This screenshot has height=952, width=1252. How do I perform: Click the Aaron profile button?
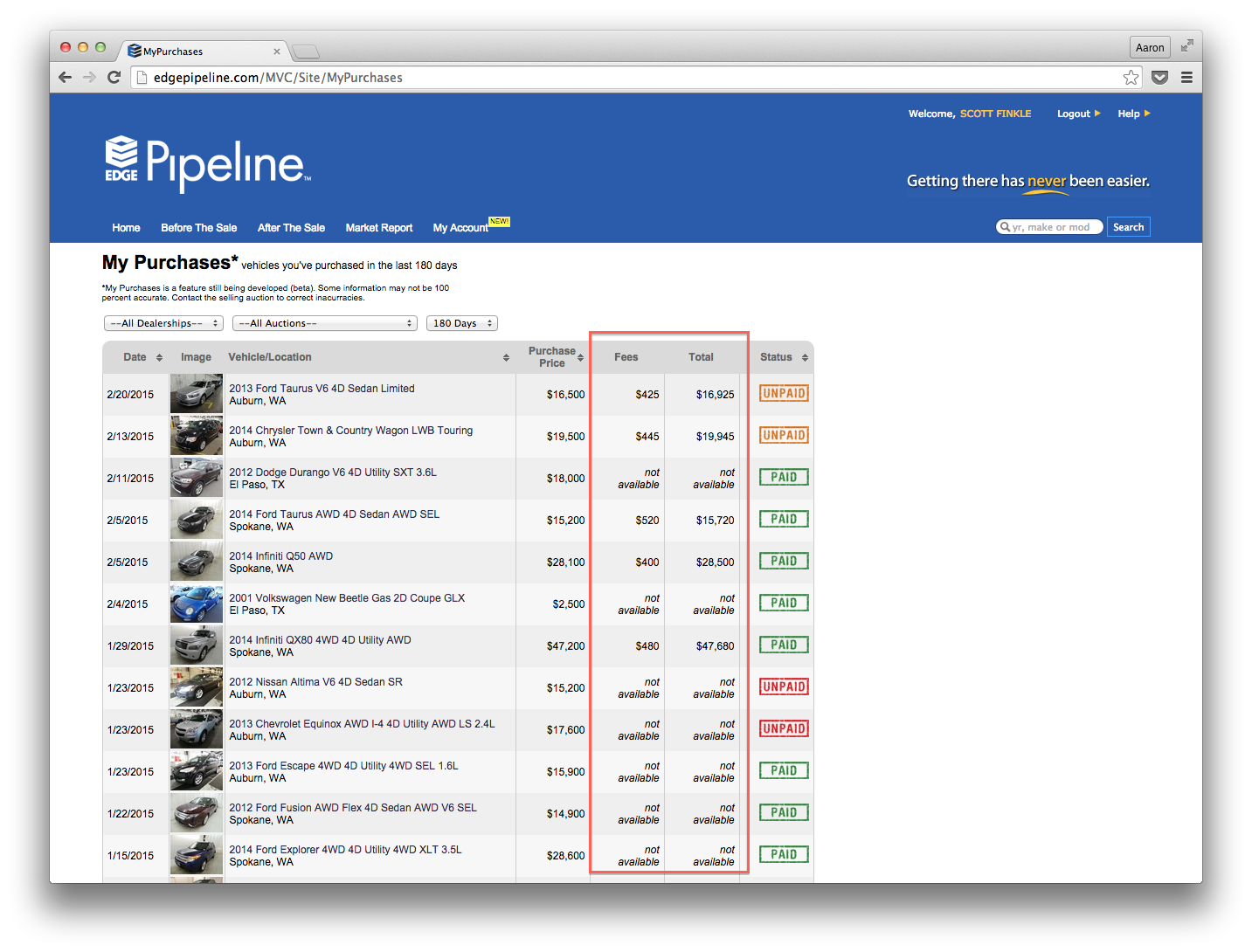[1150, 47]
